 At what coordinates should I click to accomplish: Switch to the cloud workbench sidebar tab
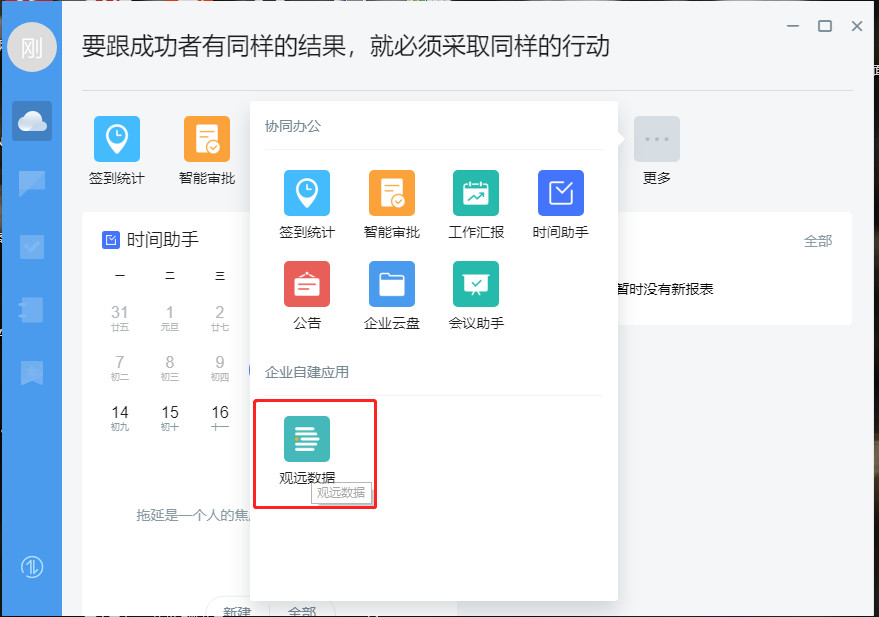32,121
